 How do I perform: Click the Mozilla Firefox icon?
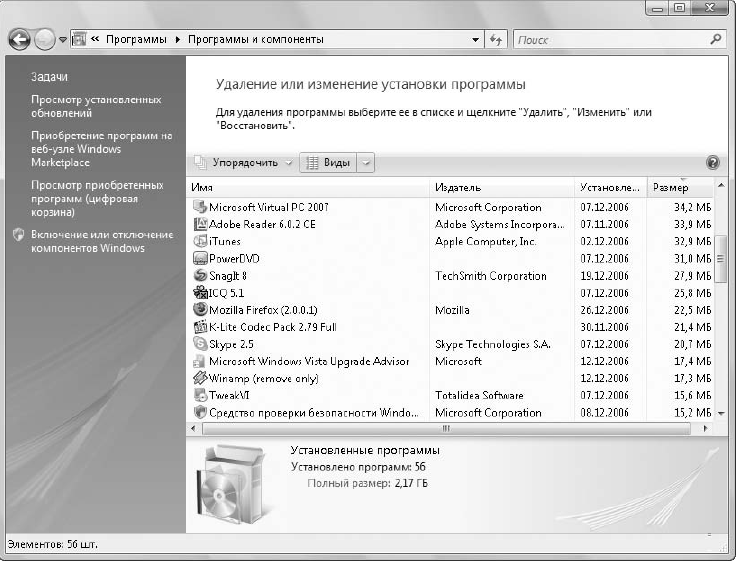click(200, 309)
